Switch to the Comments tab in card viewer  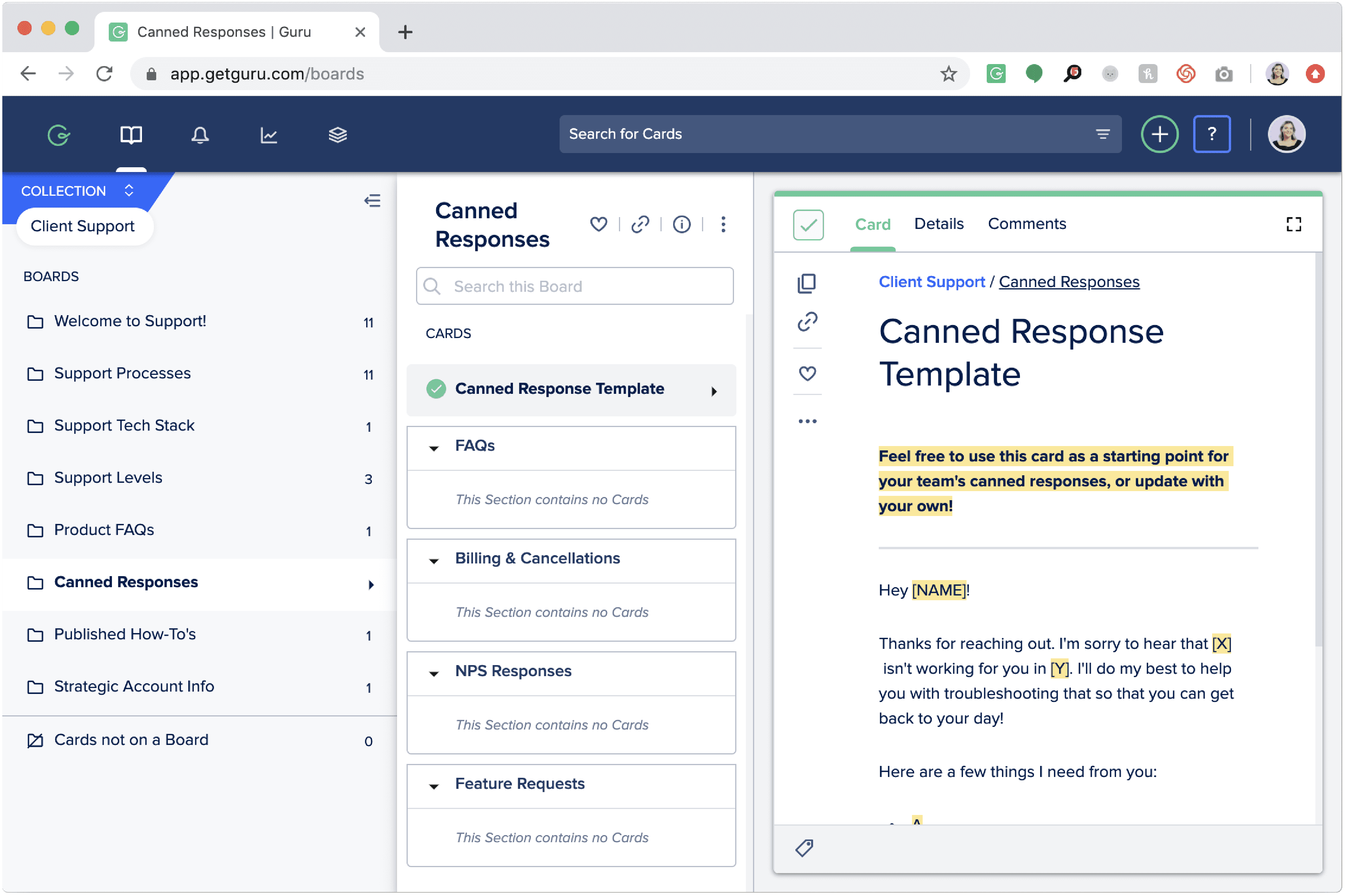(1025, 223)
